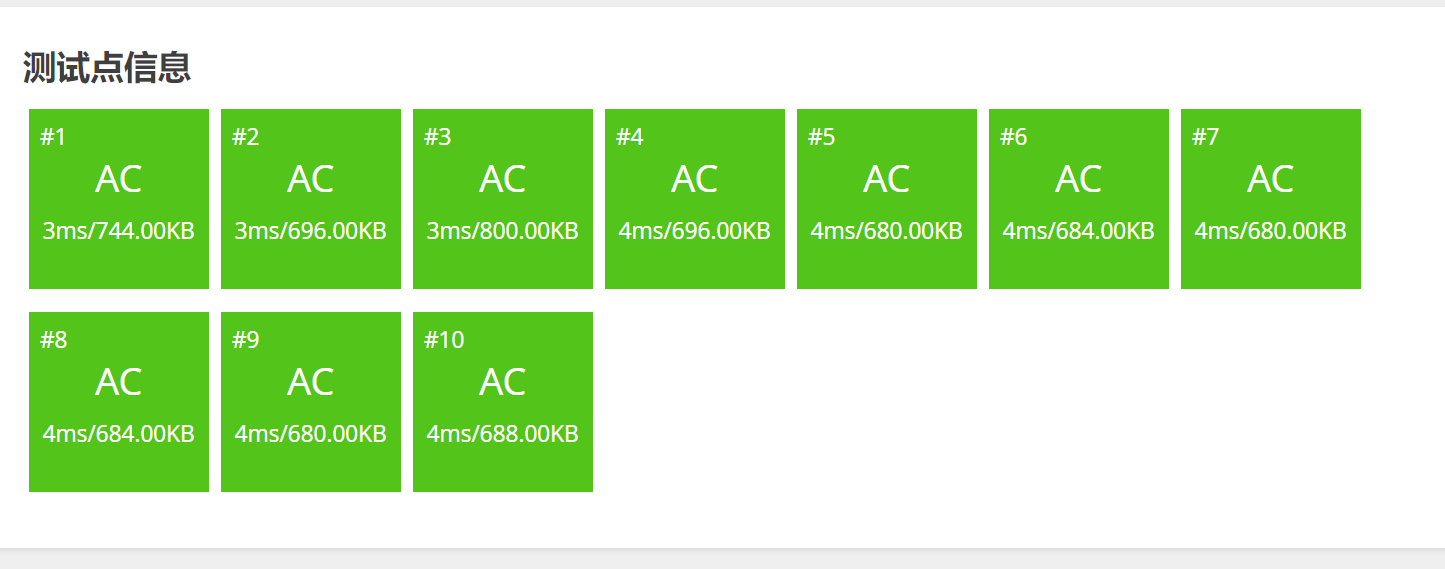Open test point #8 tile

point(119,402)
